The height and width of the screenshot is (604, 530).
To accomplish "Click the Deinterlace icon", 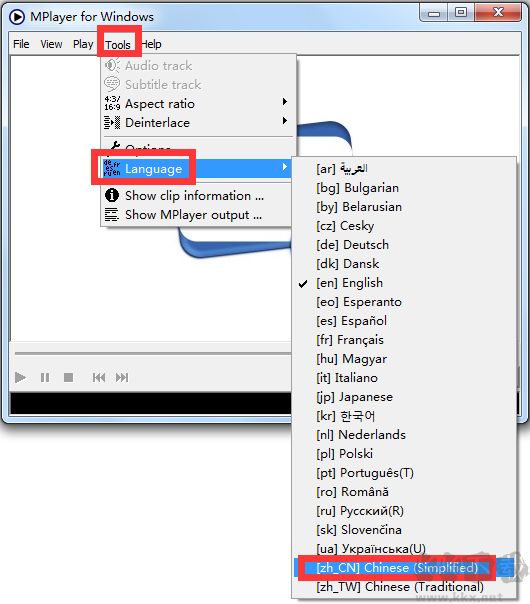I will [112, 122].
